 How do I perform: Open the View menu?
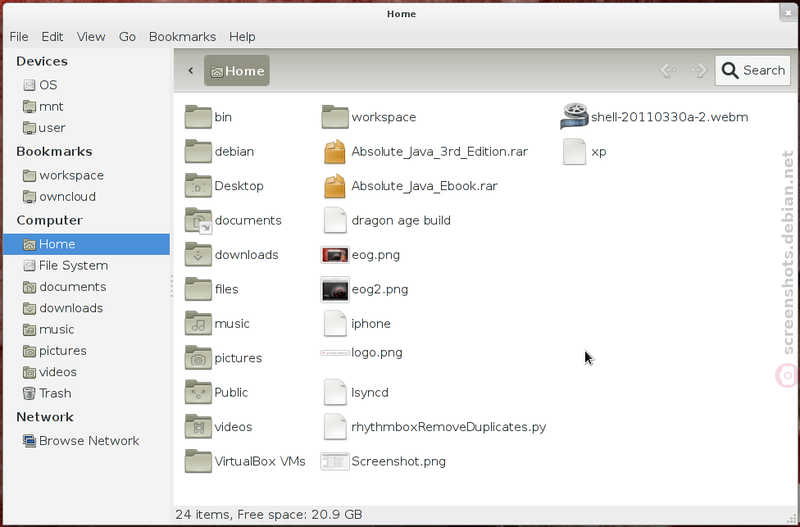tap(91, 37)
